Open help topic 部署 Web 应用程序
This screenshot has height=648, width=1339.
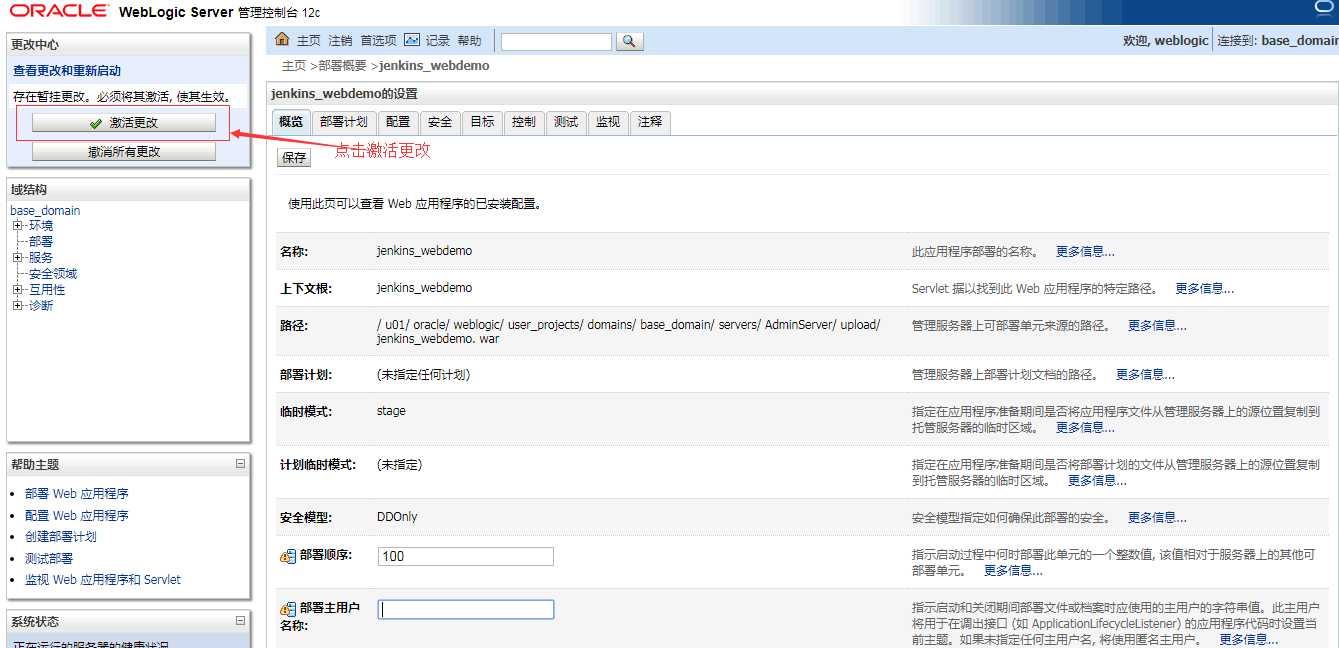tap(77, 494)
